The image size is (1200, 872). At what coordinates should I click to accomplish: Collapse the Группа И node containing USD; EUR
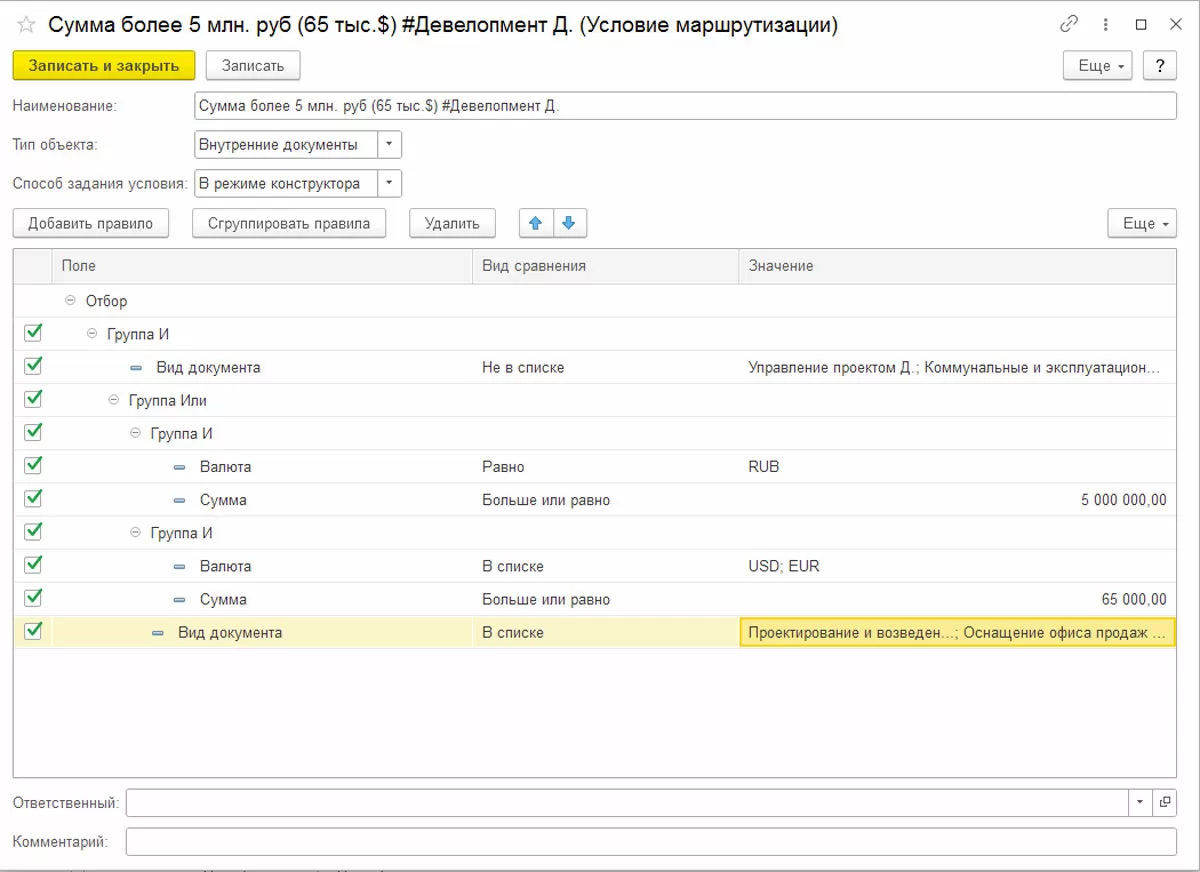136,533
